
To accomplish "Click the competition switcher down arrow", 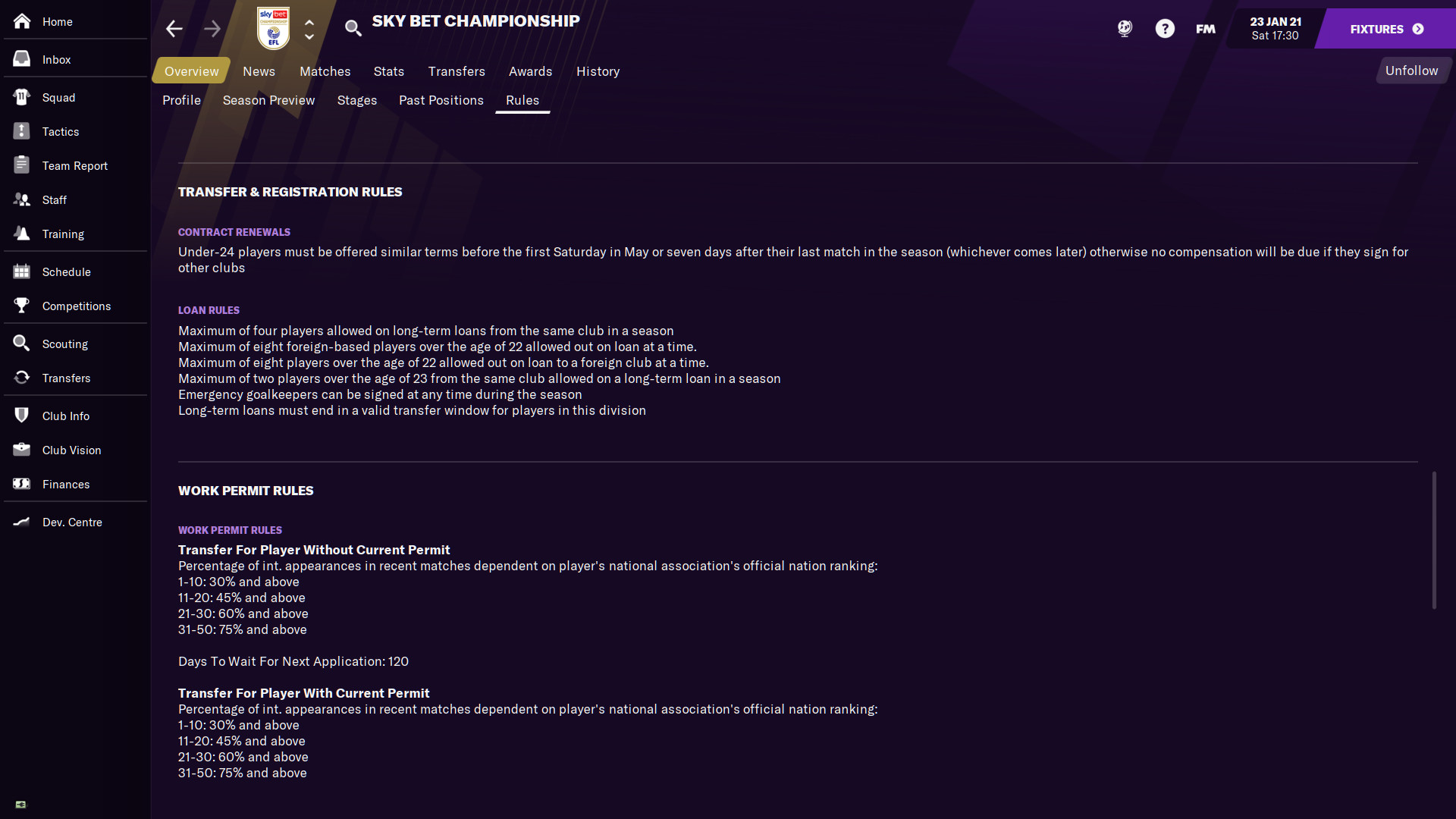I will (309, 36).
